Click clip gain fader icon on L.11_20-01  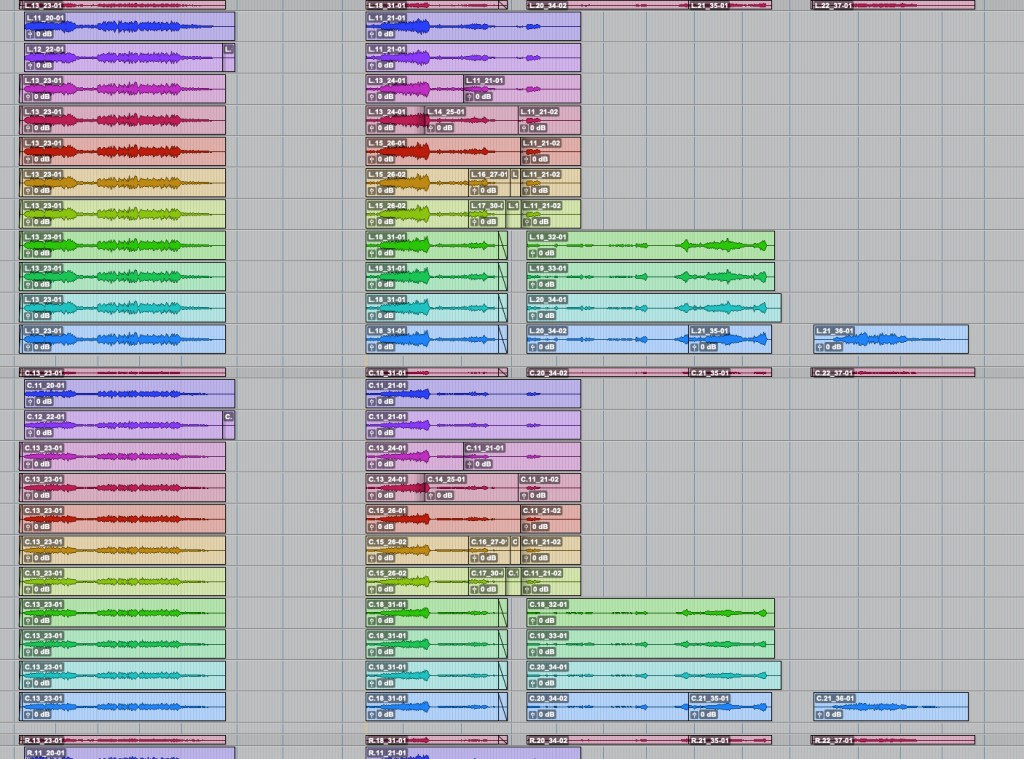coord(30,34)
